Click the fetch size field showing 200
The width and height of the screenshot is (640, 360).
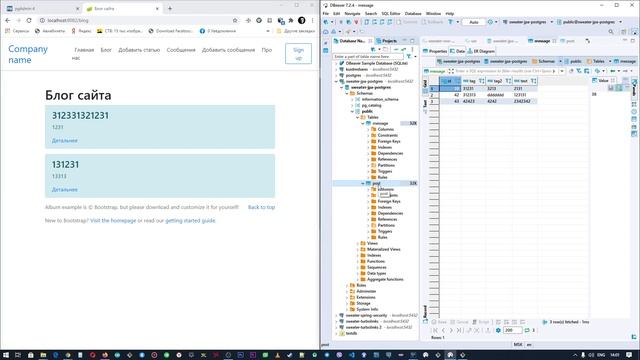[x=512, y=330]
